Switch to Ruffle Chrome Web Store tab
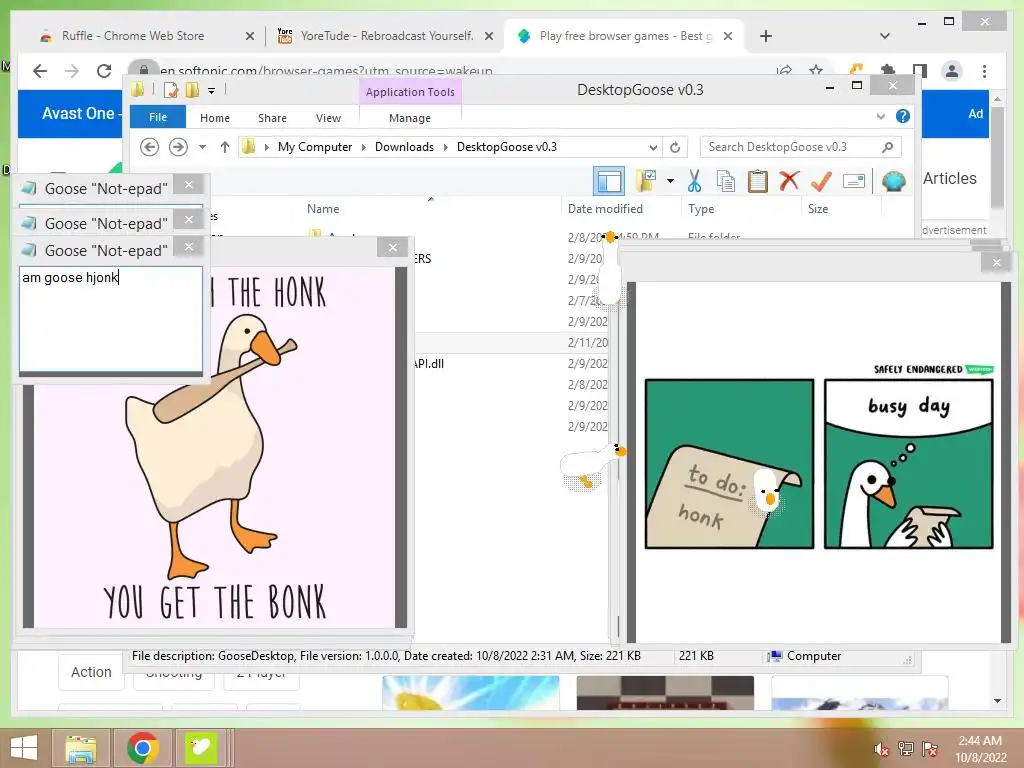The image size is (1024, 768). click(133, 36)
